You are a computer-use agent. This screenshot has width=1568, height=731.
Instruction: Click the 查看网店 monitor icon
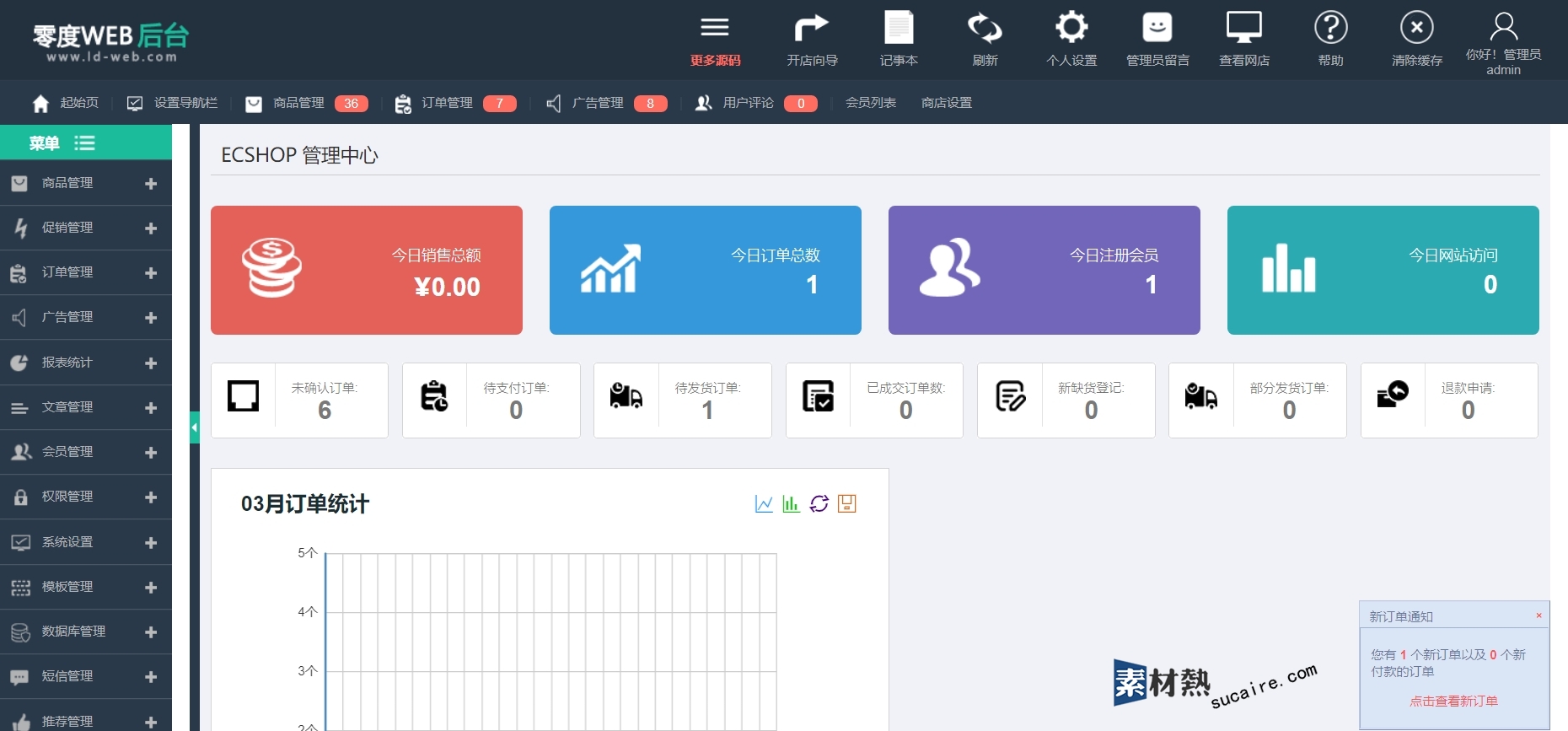(x=1243, y=27)
